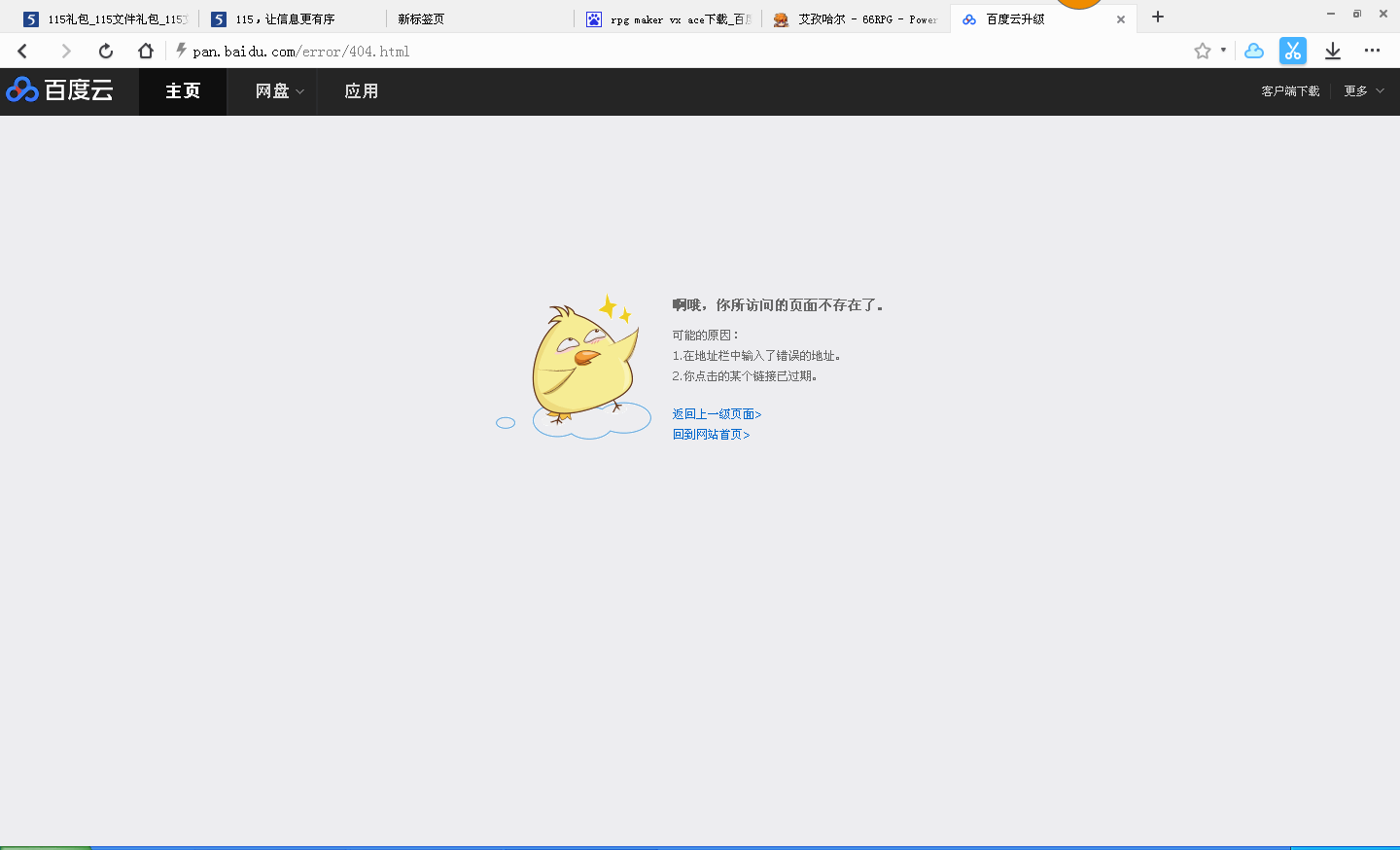
Task: Click the address bar URL field
Action: pyautogui.click(x=681, y=52)
